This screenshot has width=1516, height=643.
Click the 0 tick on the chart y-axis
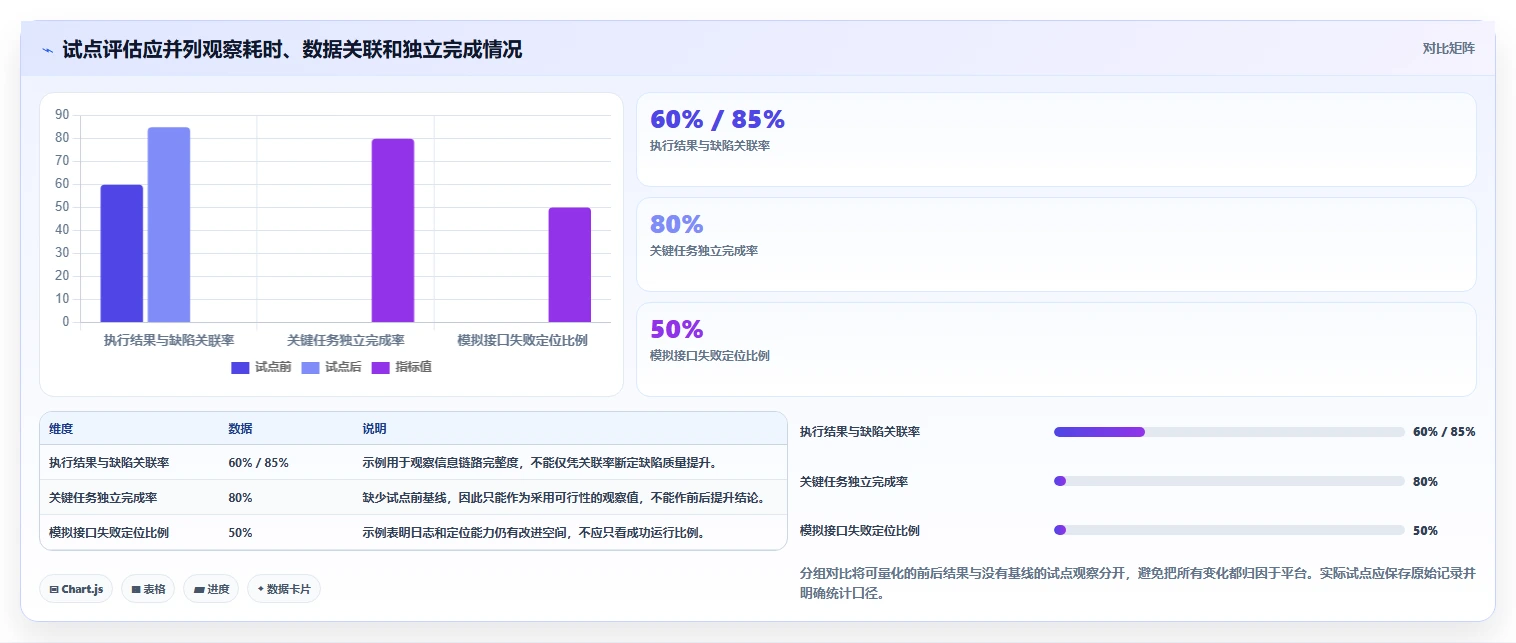66,322
